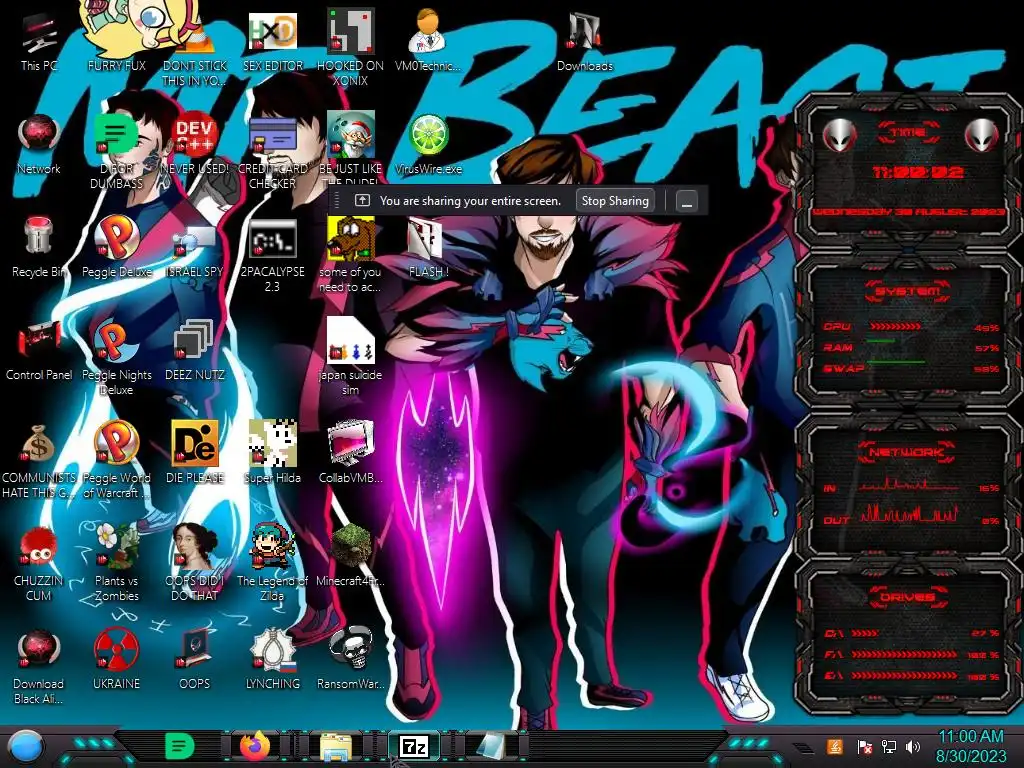The width and height of the screenshot is (1024, 768).
Task: Open the Downloads folder shortcut
Action: click(585, 42)
